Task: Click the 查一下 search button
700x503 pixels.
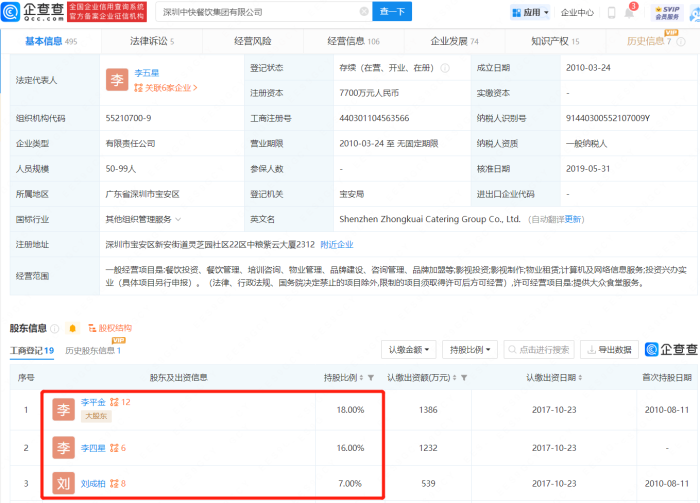Action: [392, 12]
